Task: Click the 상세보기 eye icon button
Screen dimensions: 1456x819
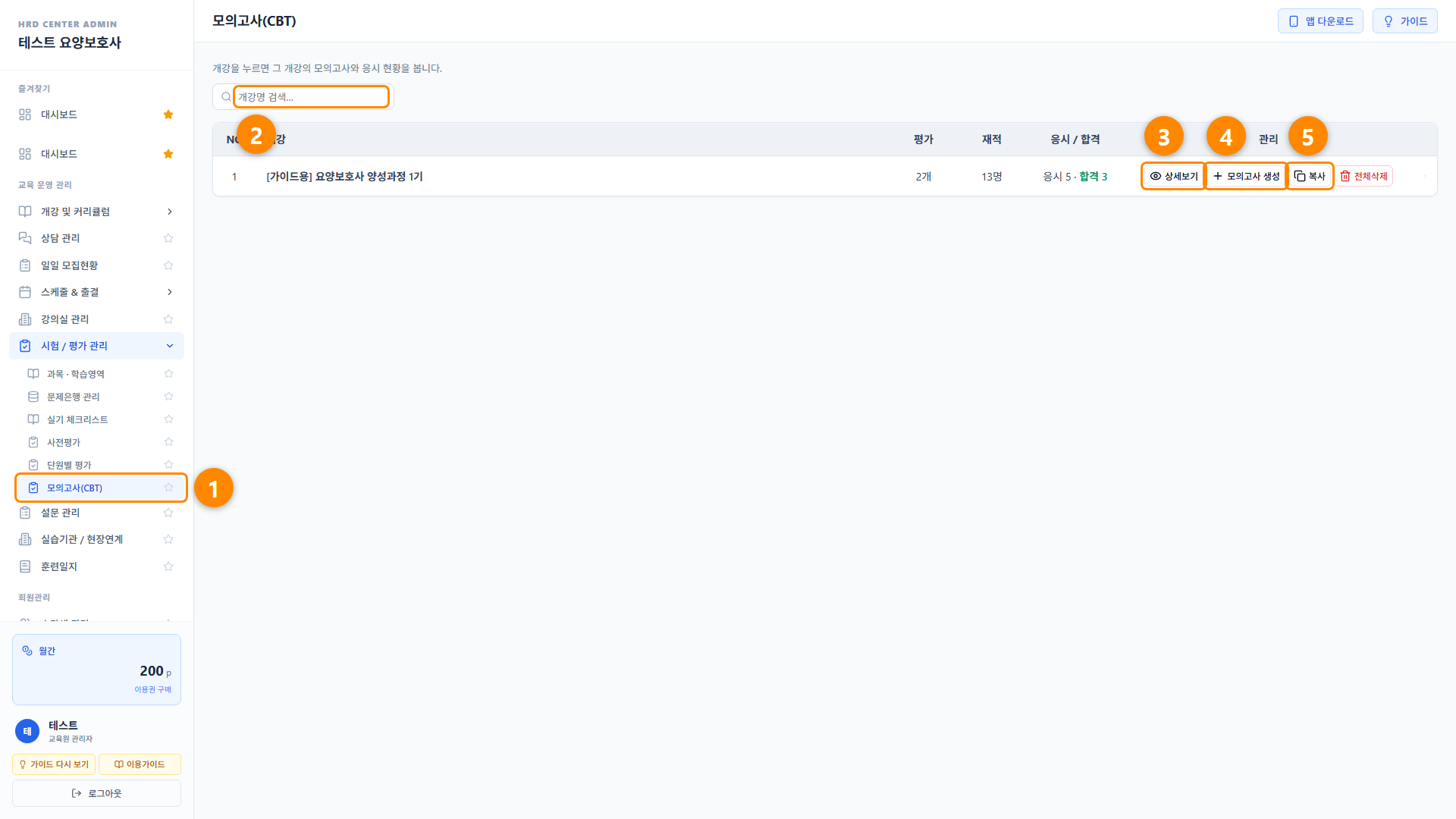Action: point(1173,176)
